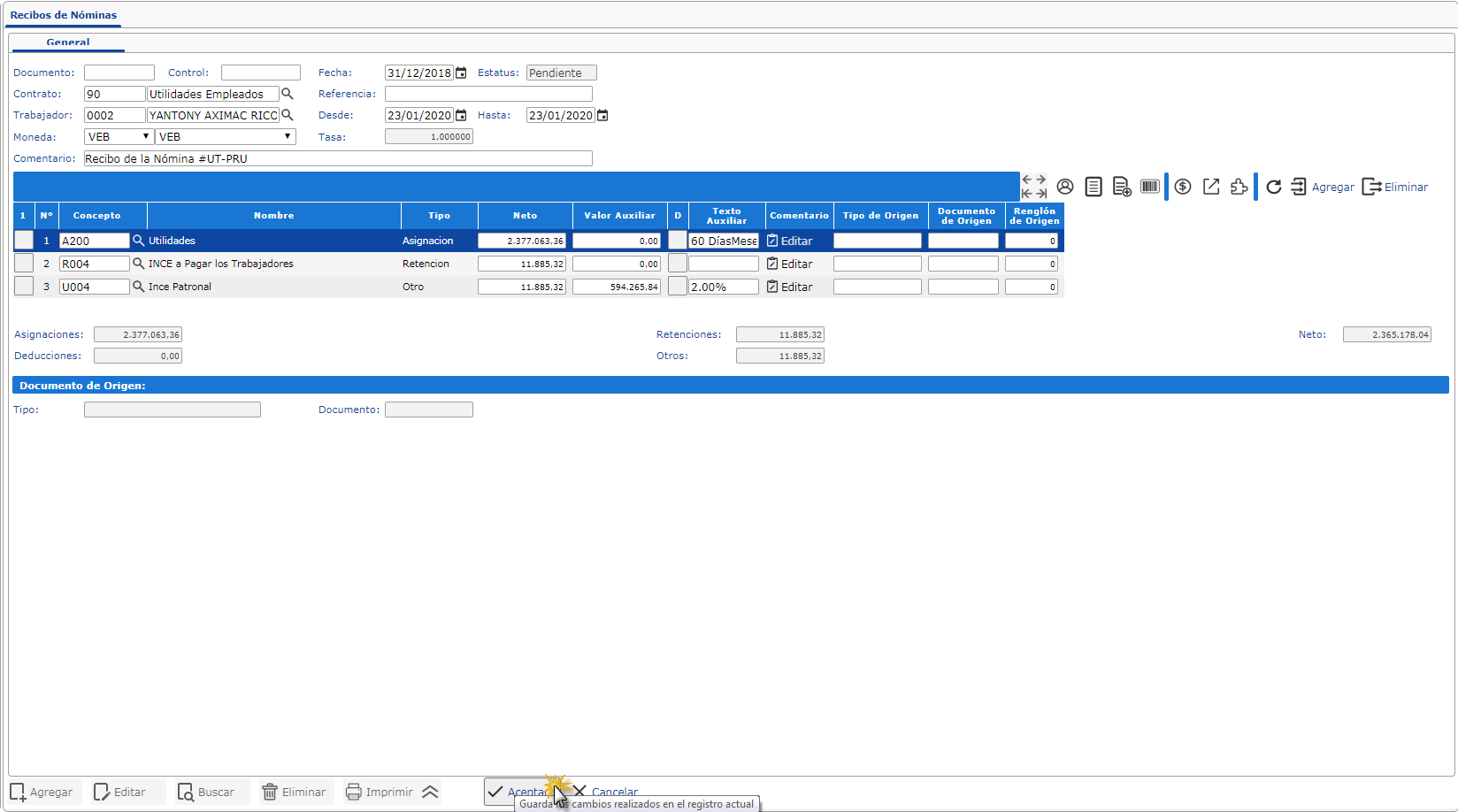Click the search magnifier next to Trabajador
Image resolution: width=1458 pixels, height=812 pixels.
point(288,115)
